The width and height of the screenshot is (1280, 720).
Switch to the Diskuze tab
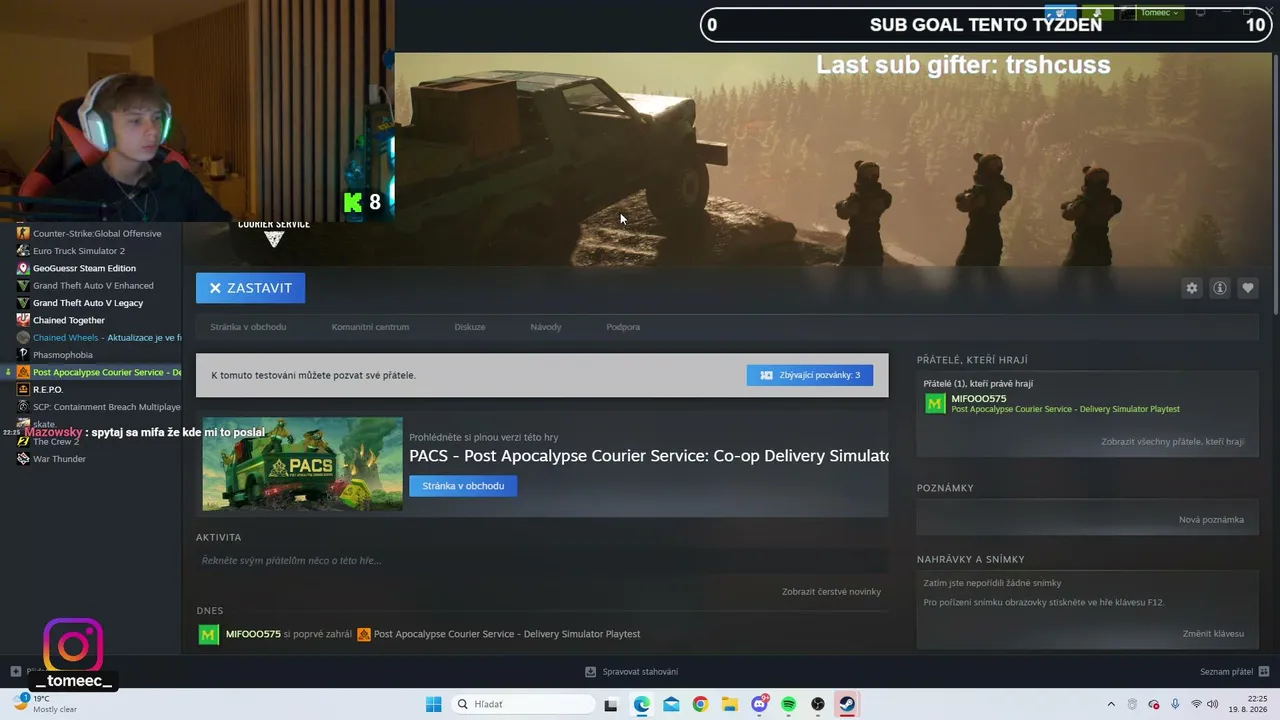pos(470,327)
